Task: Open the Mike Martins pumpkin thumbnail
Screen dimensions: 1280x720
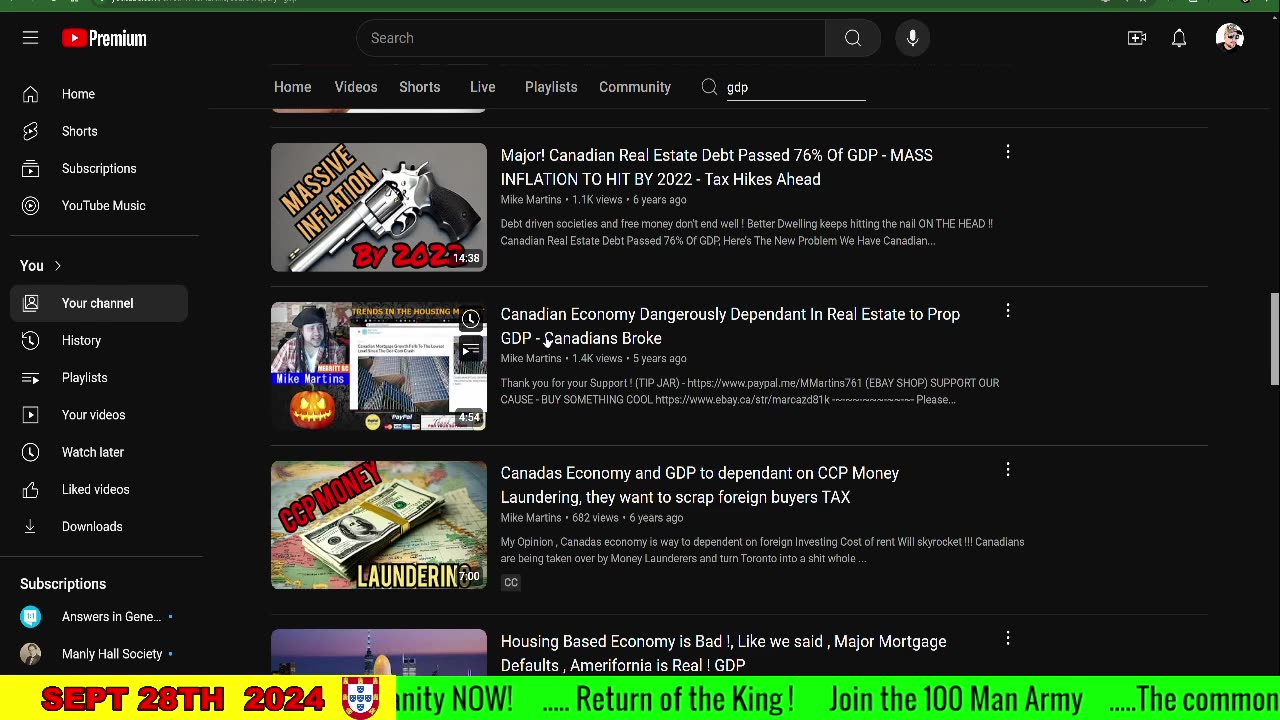Action: pyautogui.click(x=379, y=366)
